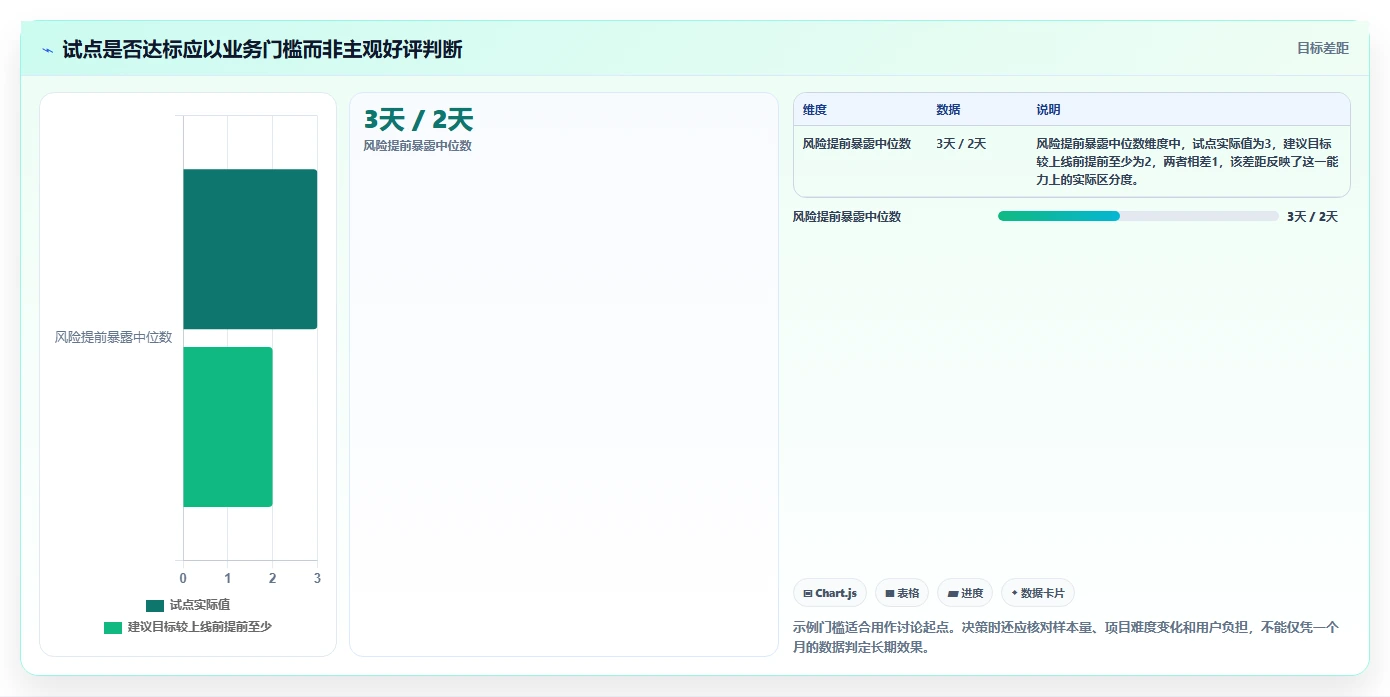Screen dimensions: 1390x697
Task: Click the large 3天 / 2天 card value
Action: 418,120
